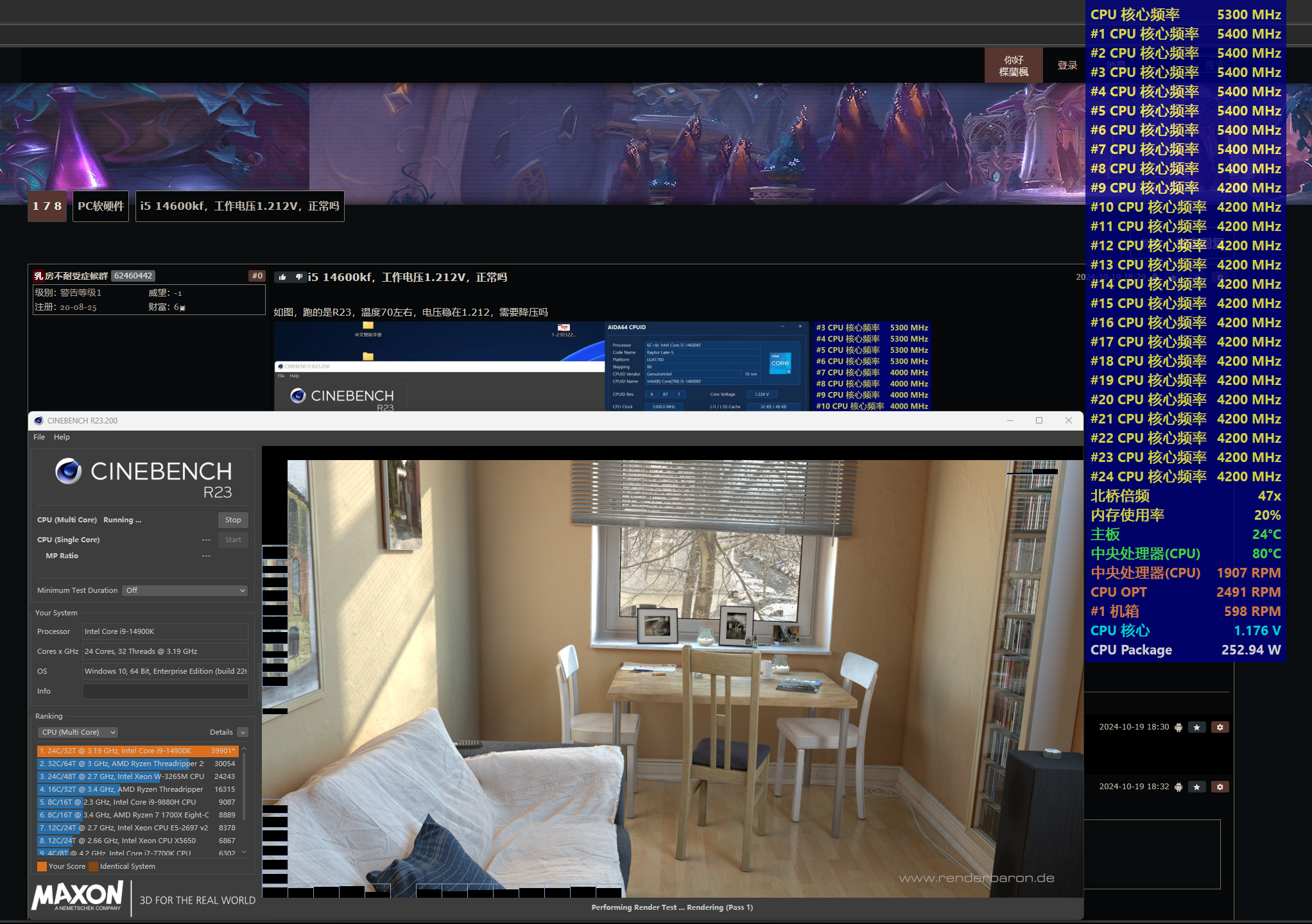Click the PC软硬件 forum breadcrumb
Viewport: 1312px width, 924px height.
(101, 206)
